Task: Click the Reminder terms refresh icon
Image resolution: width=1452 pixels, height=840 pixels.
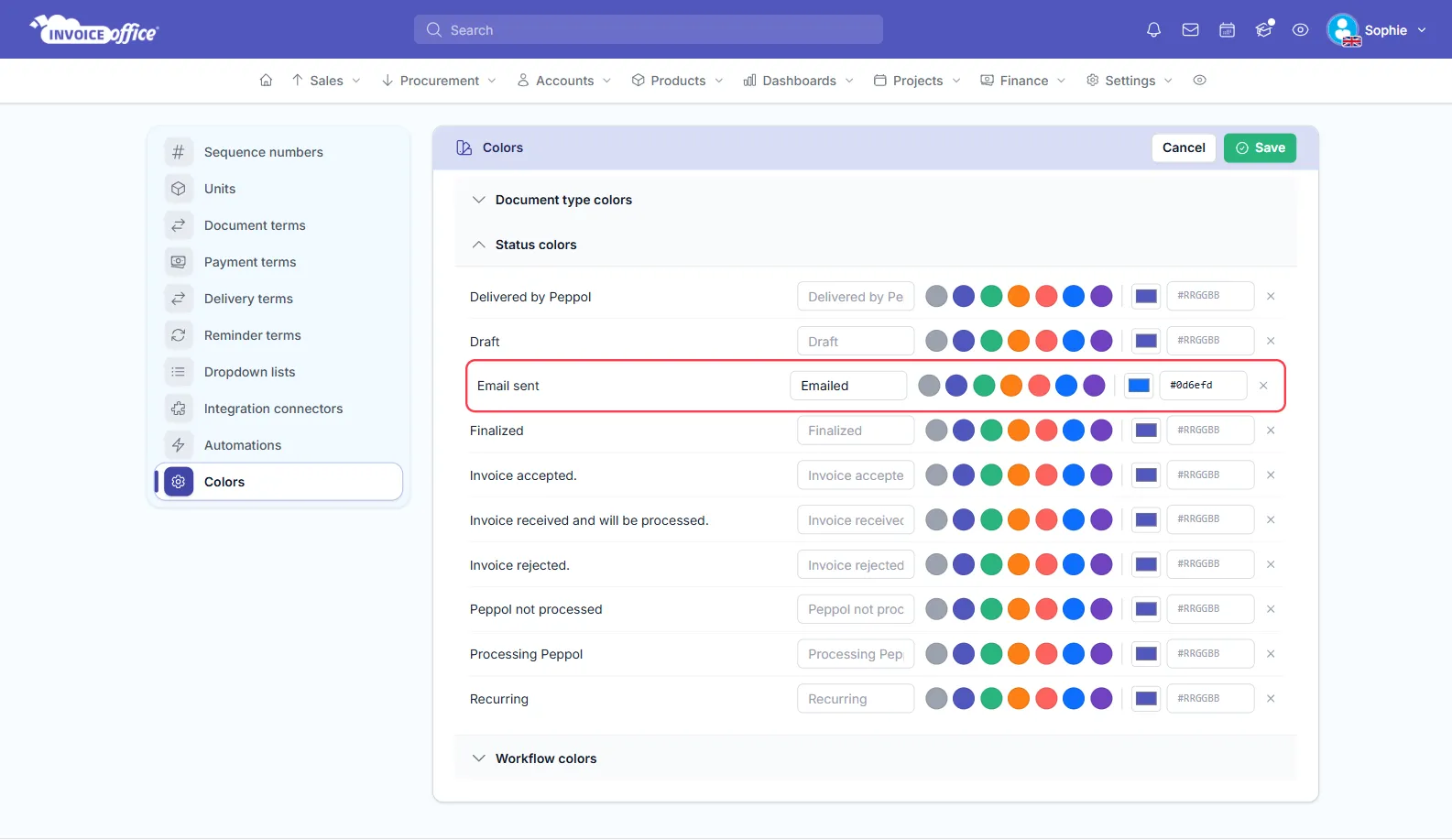Action: click(179, 335)
